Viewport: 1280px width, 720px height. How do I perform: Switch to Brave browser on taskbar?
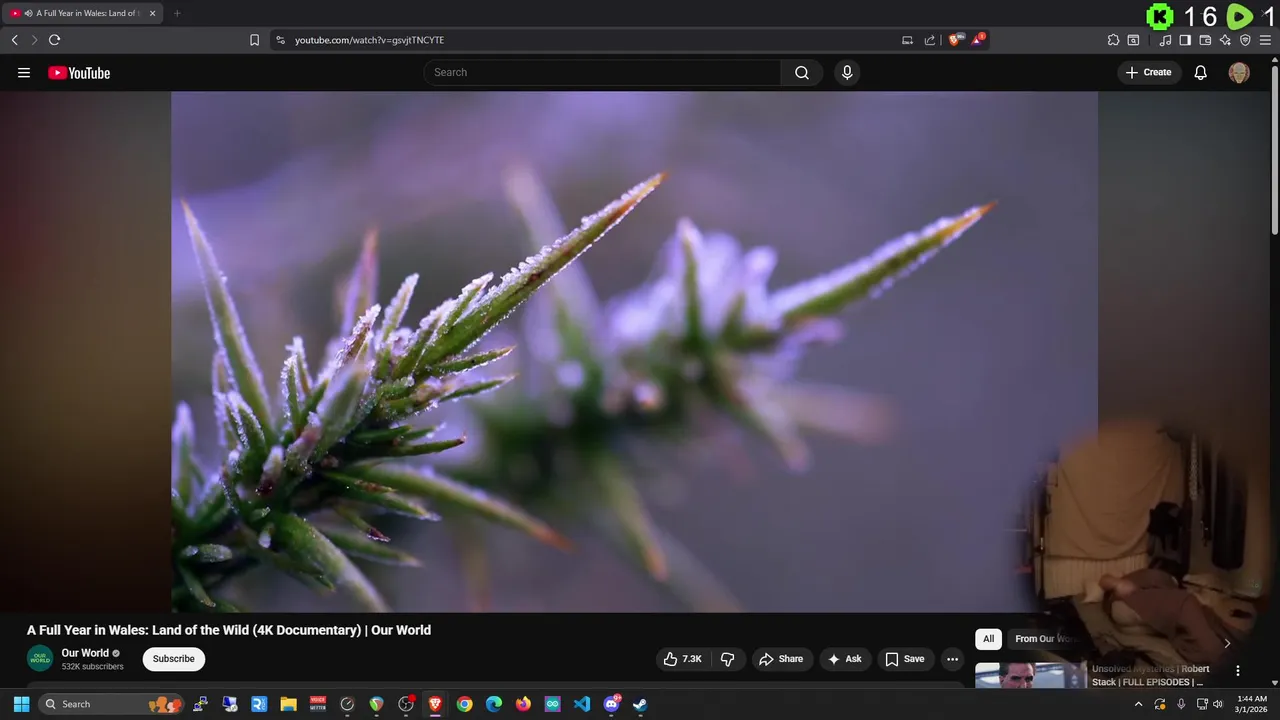(x=435, y=704)
